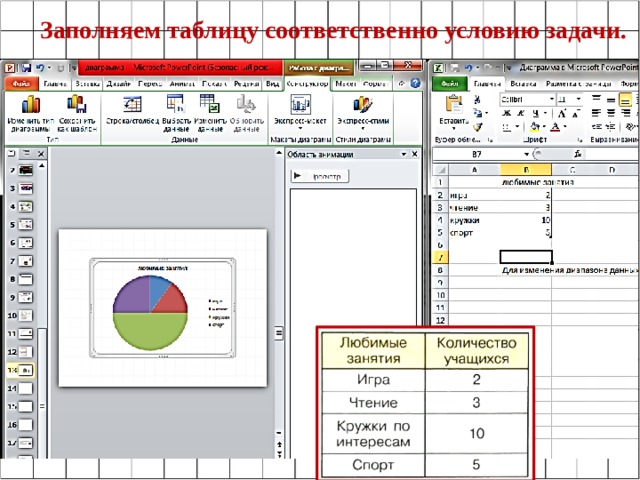
Task: Click the Copy icon in Excel clipboard group
Action: pos(477,113)
